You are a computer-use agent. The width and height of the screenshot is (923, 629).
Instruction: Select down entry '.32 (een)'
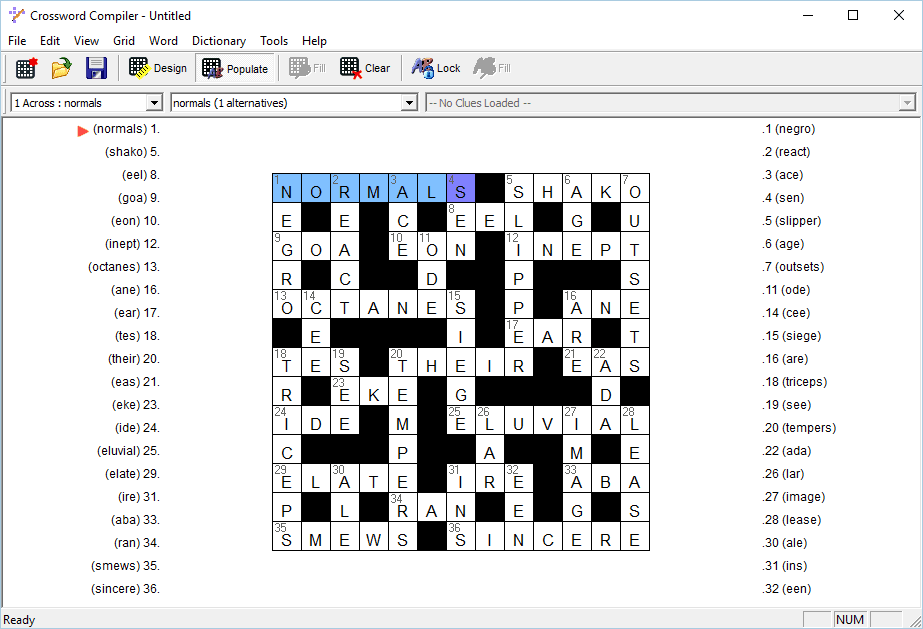pyautogui.click(x=787, y=588)
